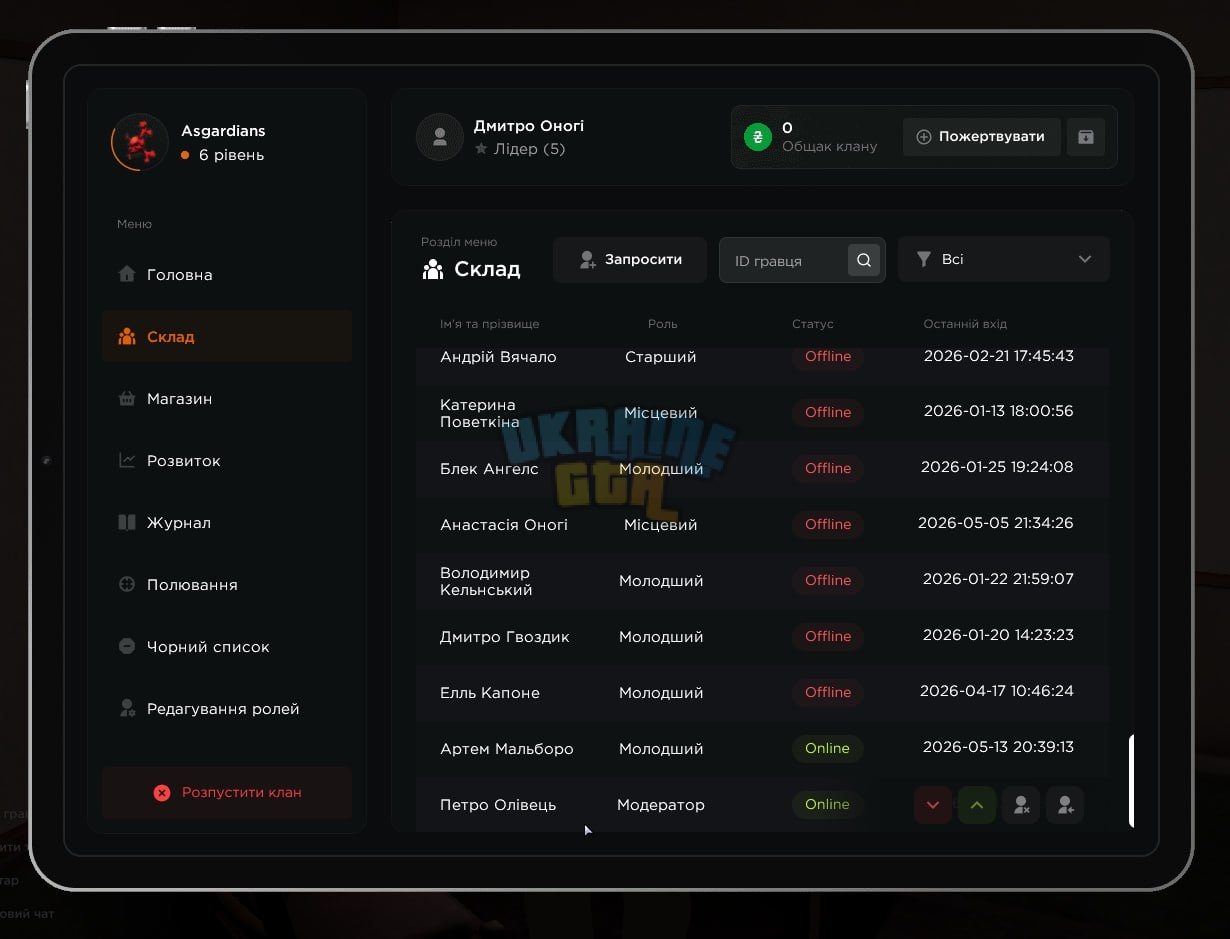1230x939 pixels.
Task: Click the member list scrollbar handle
Action: (1132, 781)
